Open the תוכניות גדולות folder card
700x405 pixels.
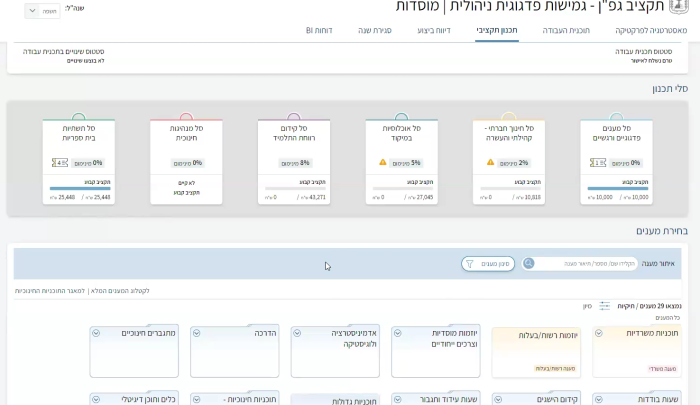pos(335,400)
